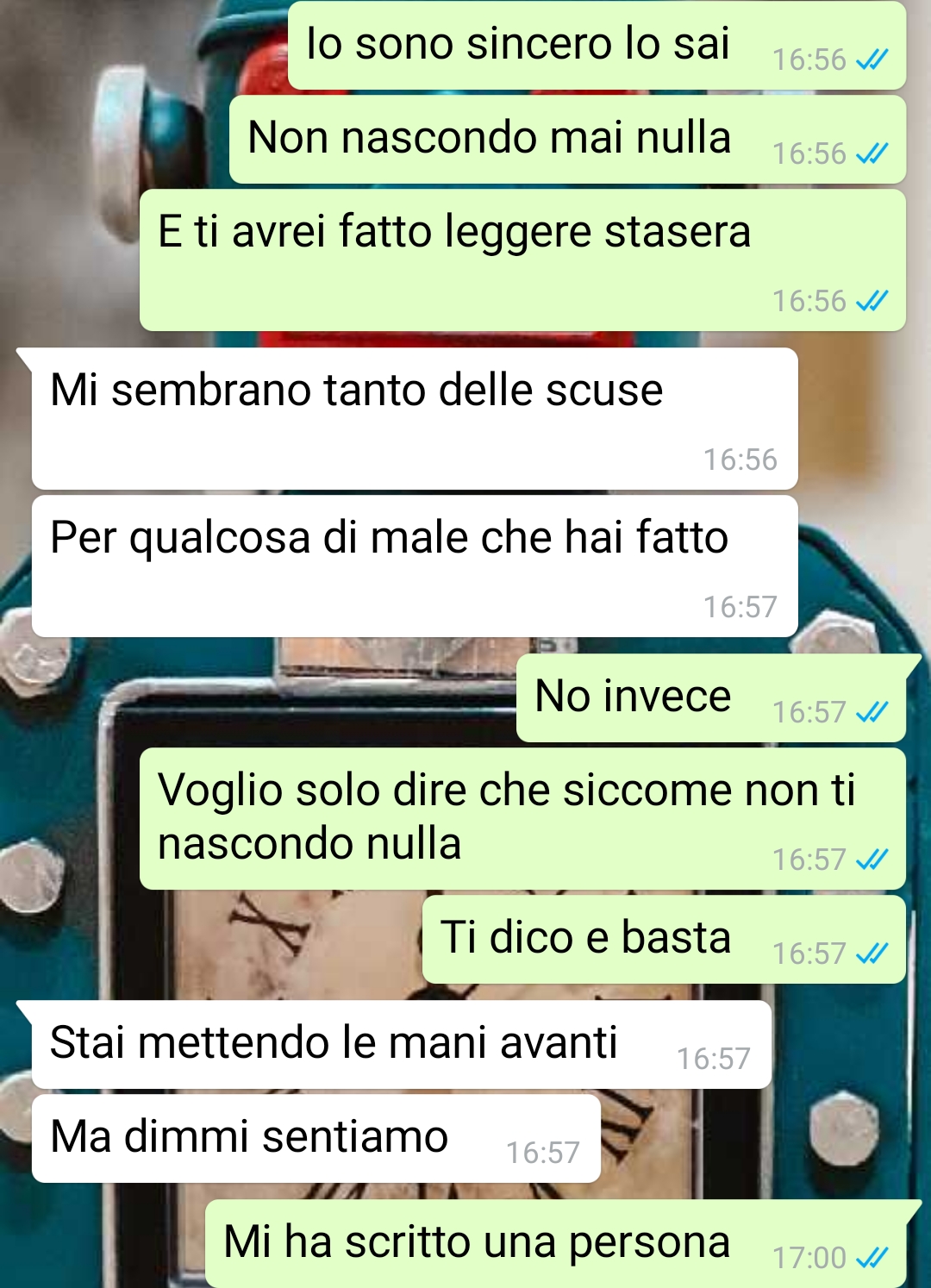Tap read-receipt ticks on 'Io sono sincero lo sai'
The height and width of the screenshot is (1288, 931).
[x=872, y=59]
